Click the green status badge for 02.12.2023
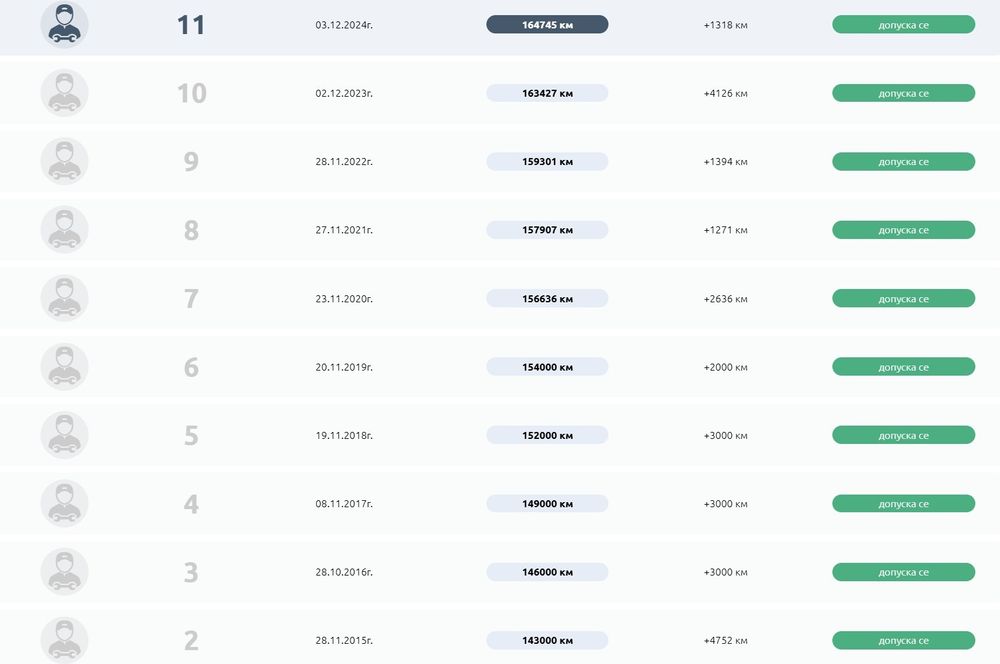 [903, 93]
